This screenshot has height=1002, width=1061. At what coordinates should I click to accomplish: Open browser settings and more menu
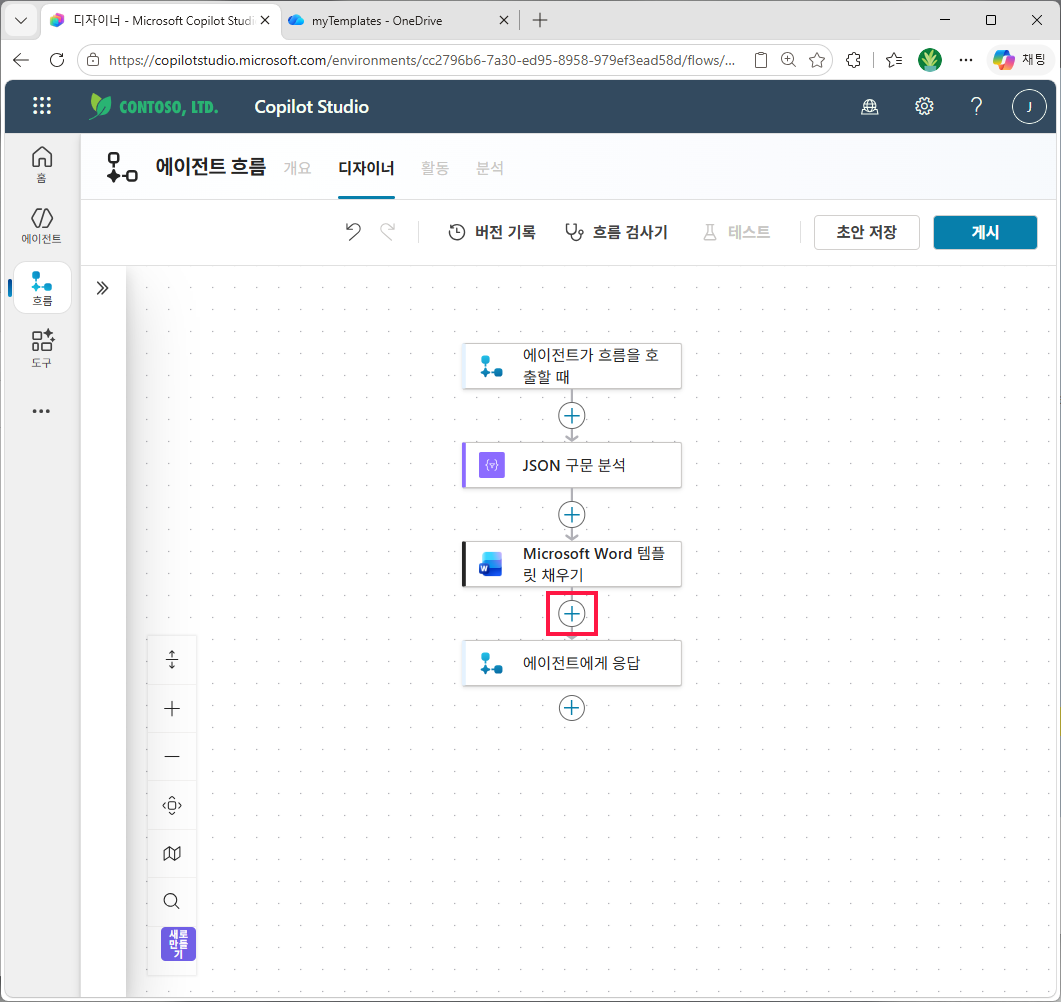[x=966, y=60]
